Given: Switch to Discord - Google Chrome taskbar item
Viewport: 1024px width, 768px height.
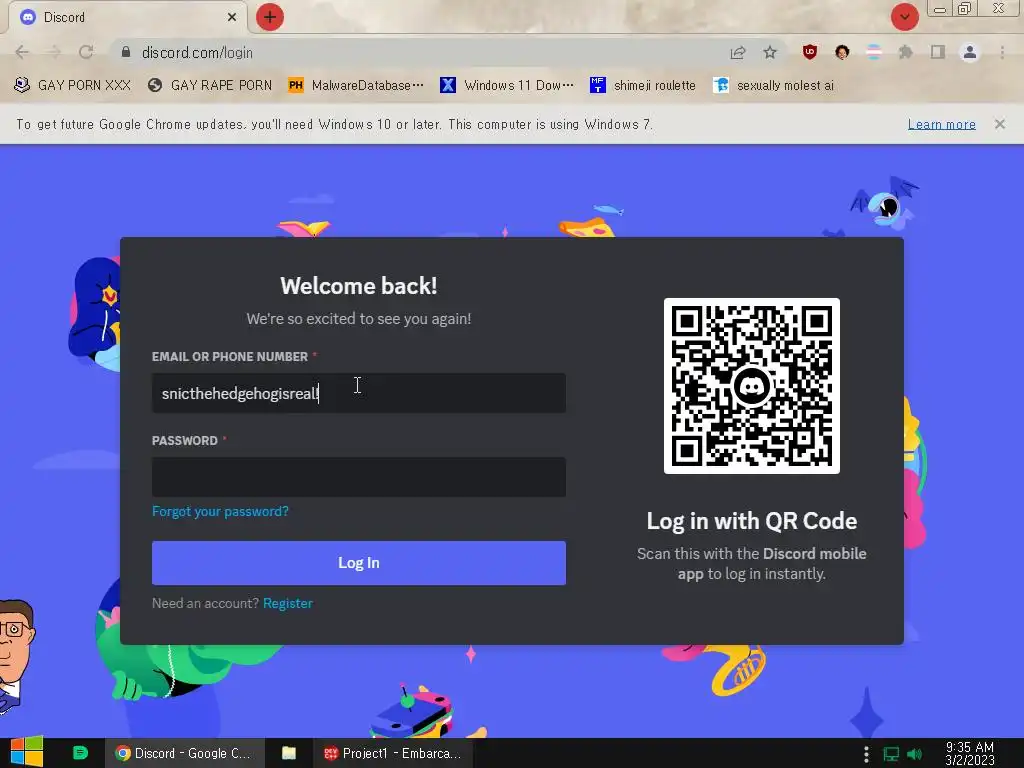Looking at the screenshot, I should (x=185, y=753).
